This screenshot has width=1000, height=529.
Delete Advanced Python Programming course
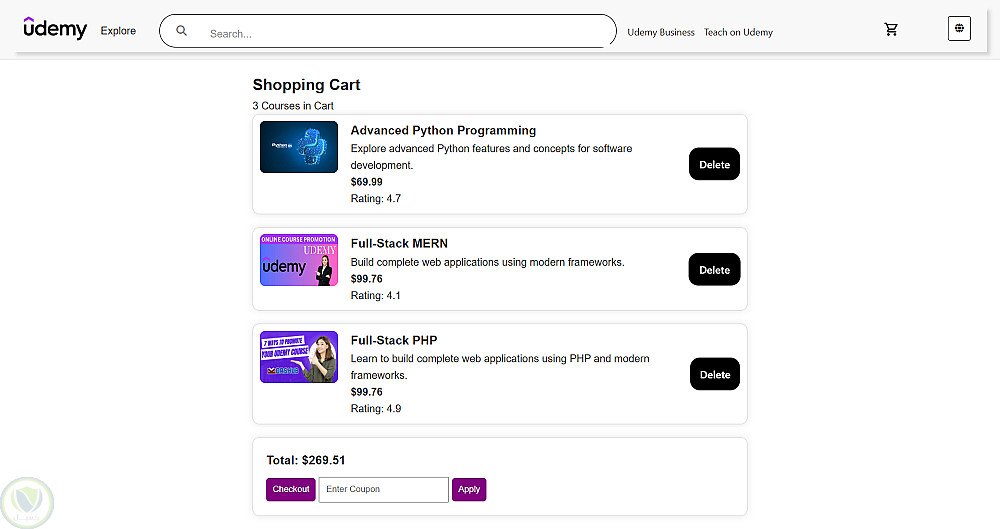pos(714,164)
